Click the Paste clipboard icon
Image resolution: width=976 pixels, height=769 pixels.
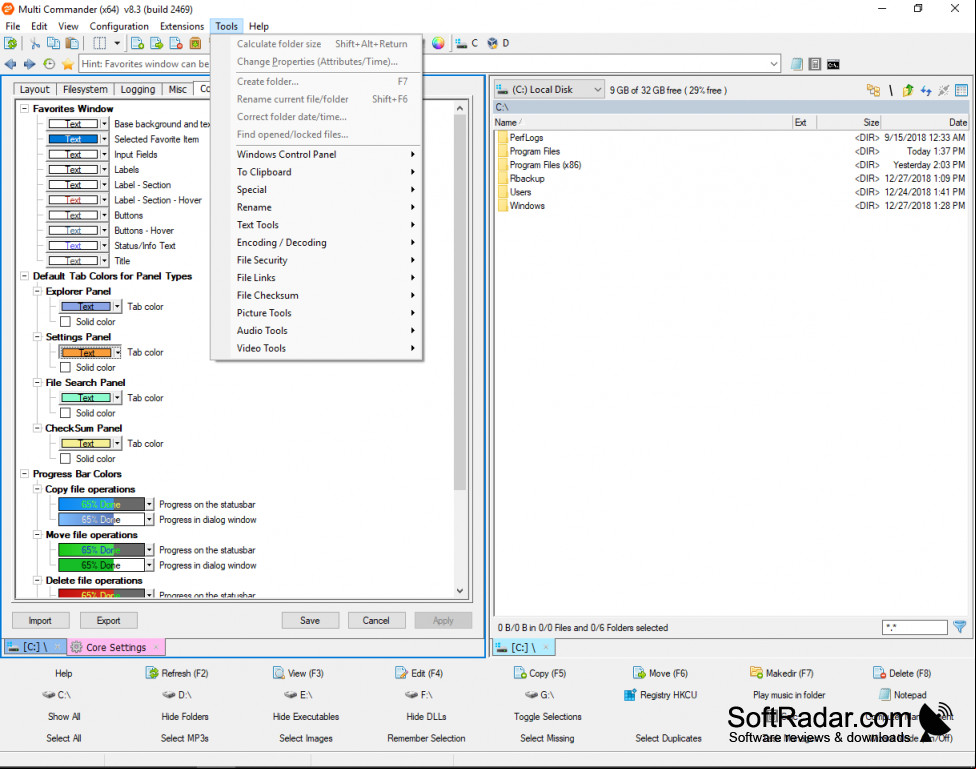click(x=72, y=43)
